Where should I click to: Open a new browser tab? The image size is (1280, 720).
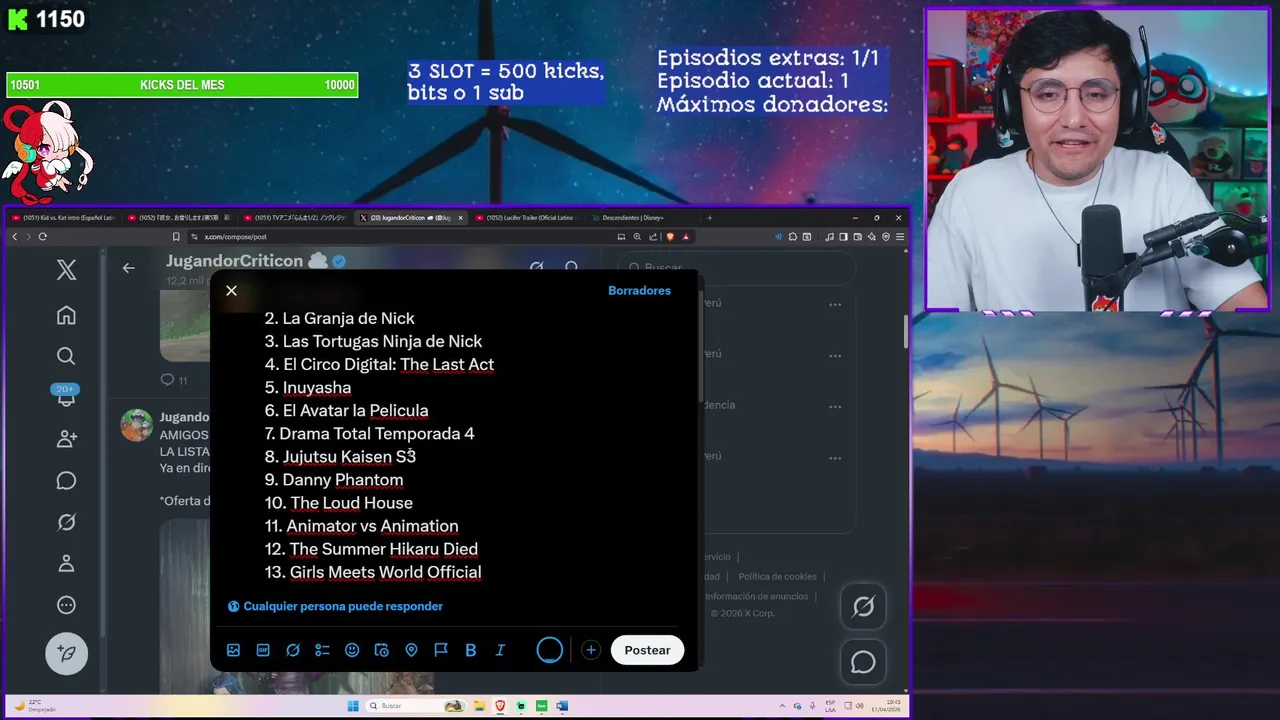tap(710, 217)
